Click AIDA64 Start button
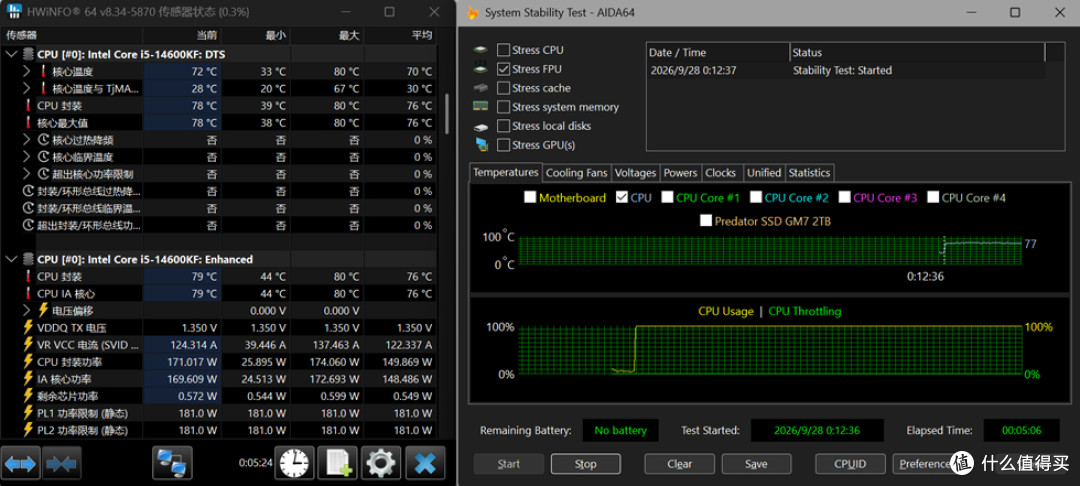Viewport: 1080px width, 486px height. click(x=508, y=464)
